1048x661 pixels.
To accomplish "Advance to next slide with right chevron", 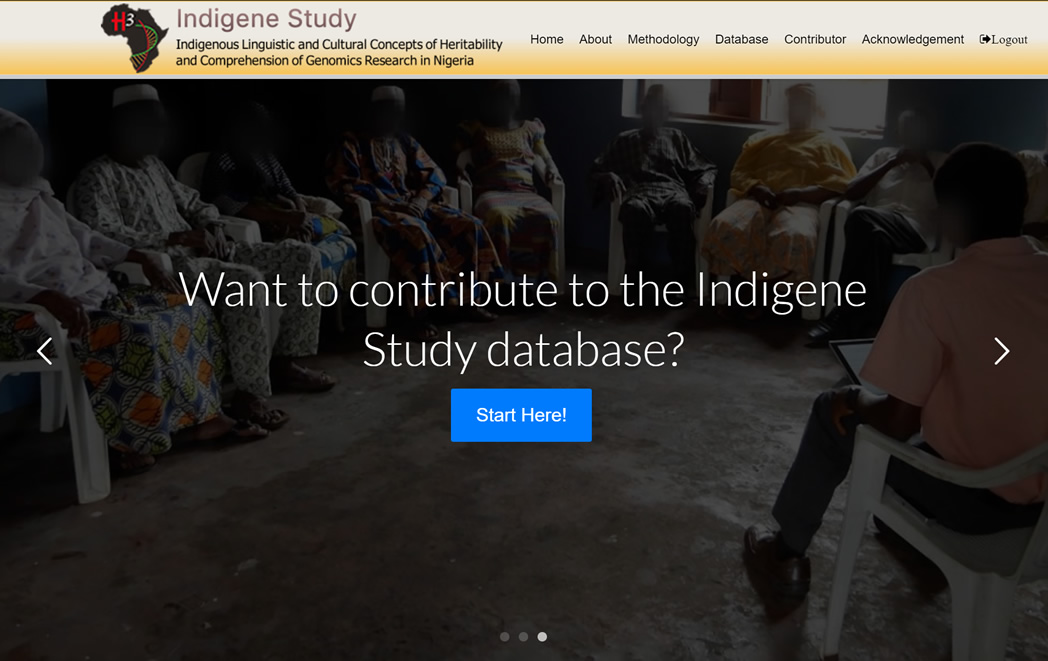I will [1001, 351].
